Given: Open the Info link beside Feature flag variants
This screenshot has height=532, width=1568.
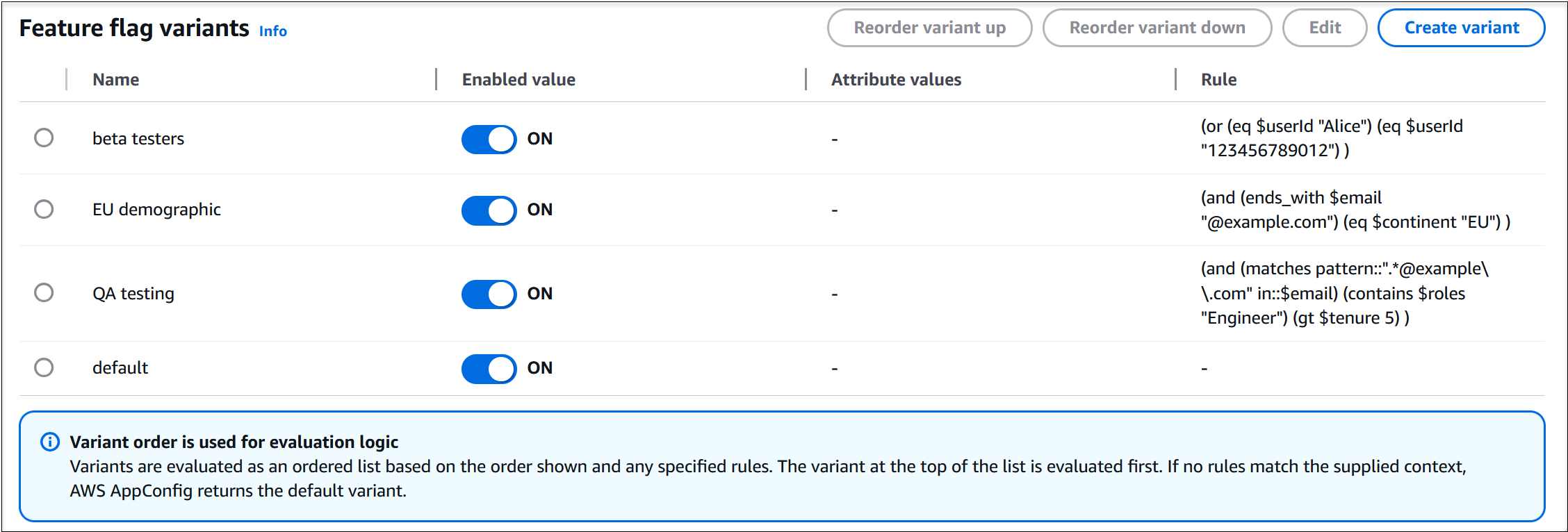Looking at the screenshot, I should tap(272, 31).
